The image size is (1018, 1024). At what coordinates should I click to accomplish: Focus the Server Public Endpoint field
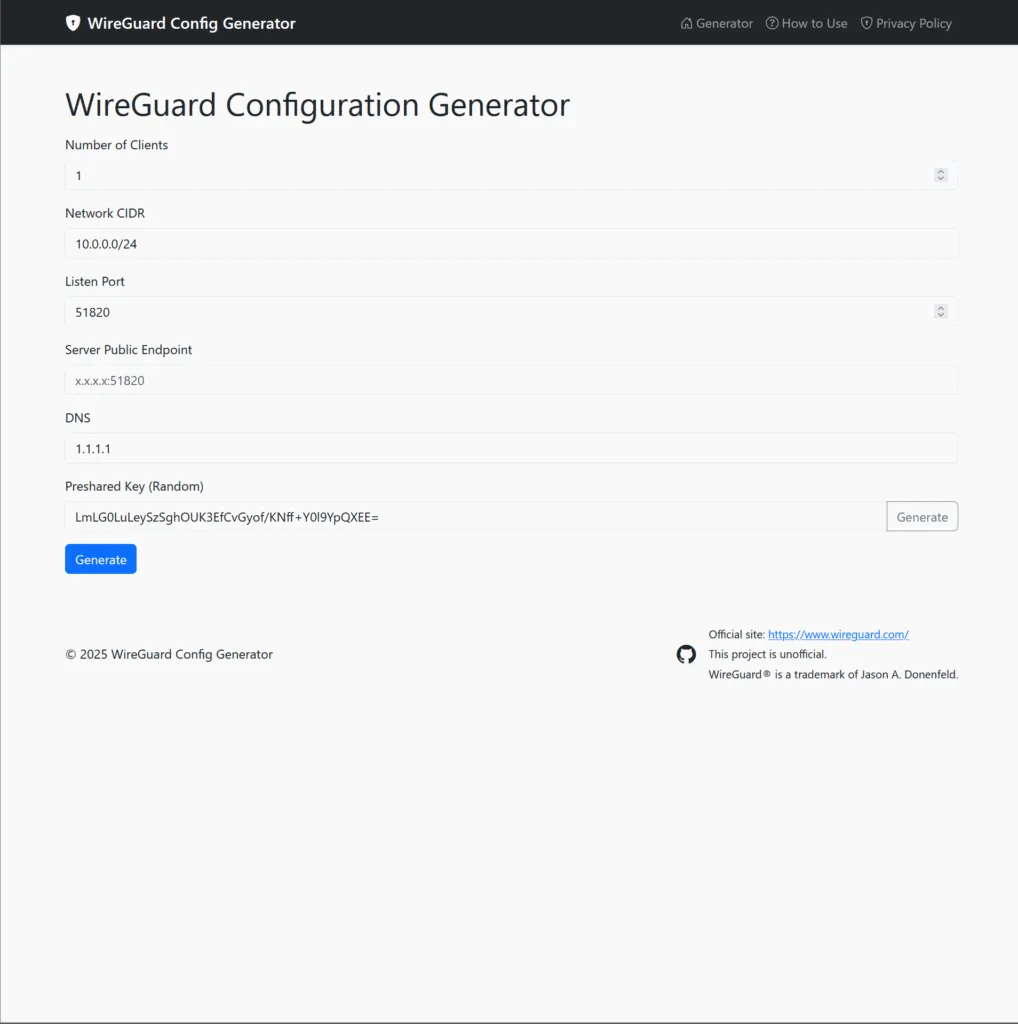[511, 380]
